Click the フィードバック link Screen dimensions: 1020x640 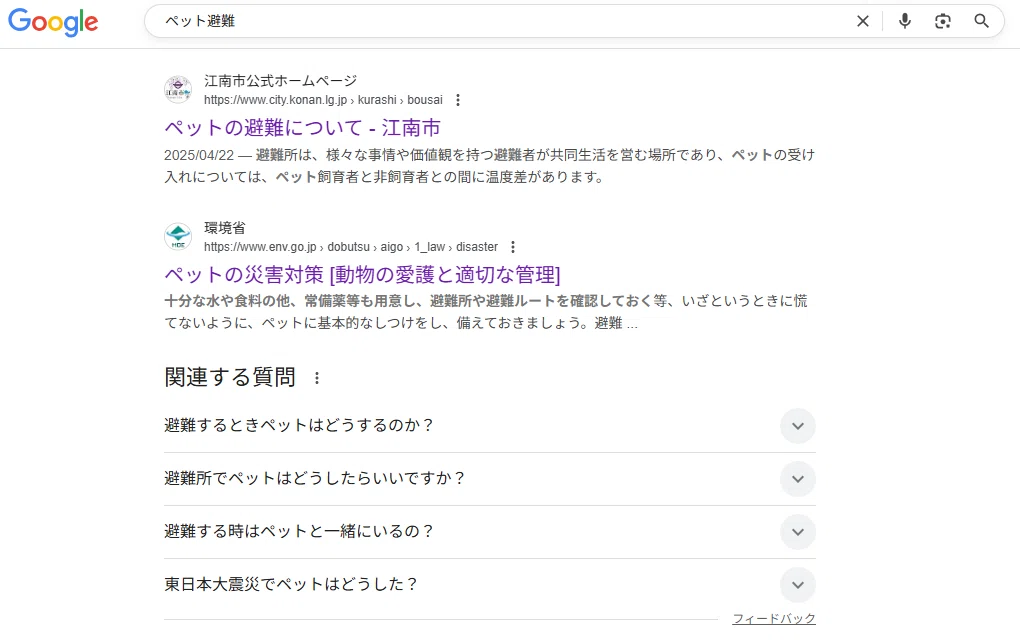774,619
